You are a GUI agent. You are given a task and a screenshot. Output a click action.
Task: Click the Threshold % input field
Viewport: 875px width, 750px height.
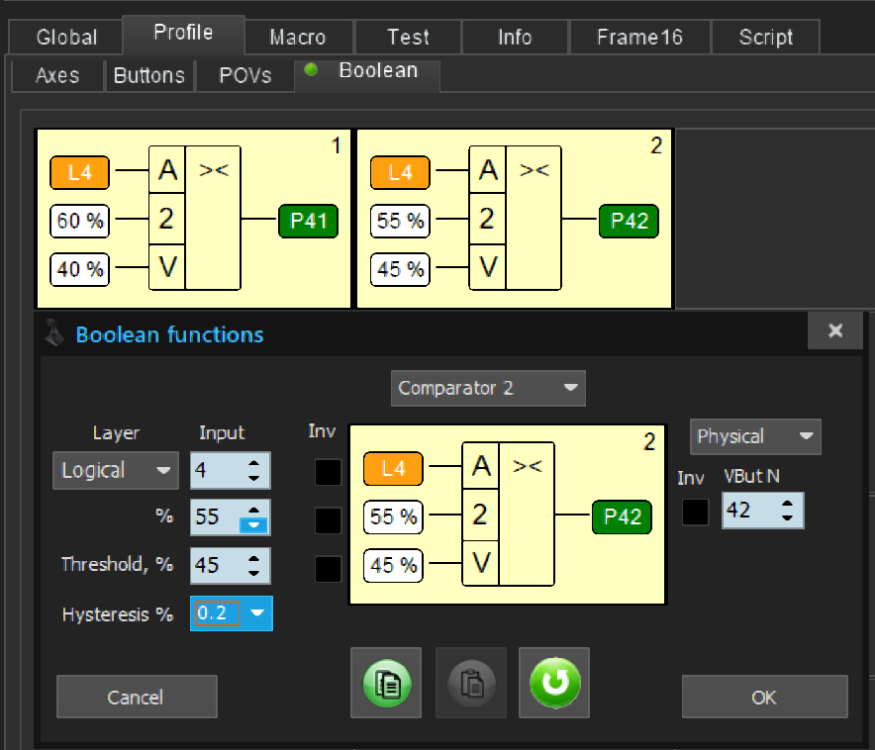point(219,565)
